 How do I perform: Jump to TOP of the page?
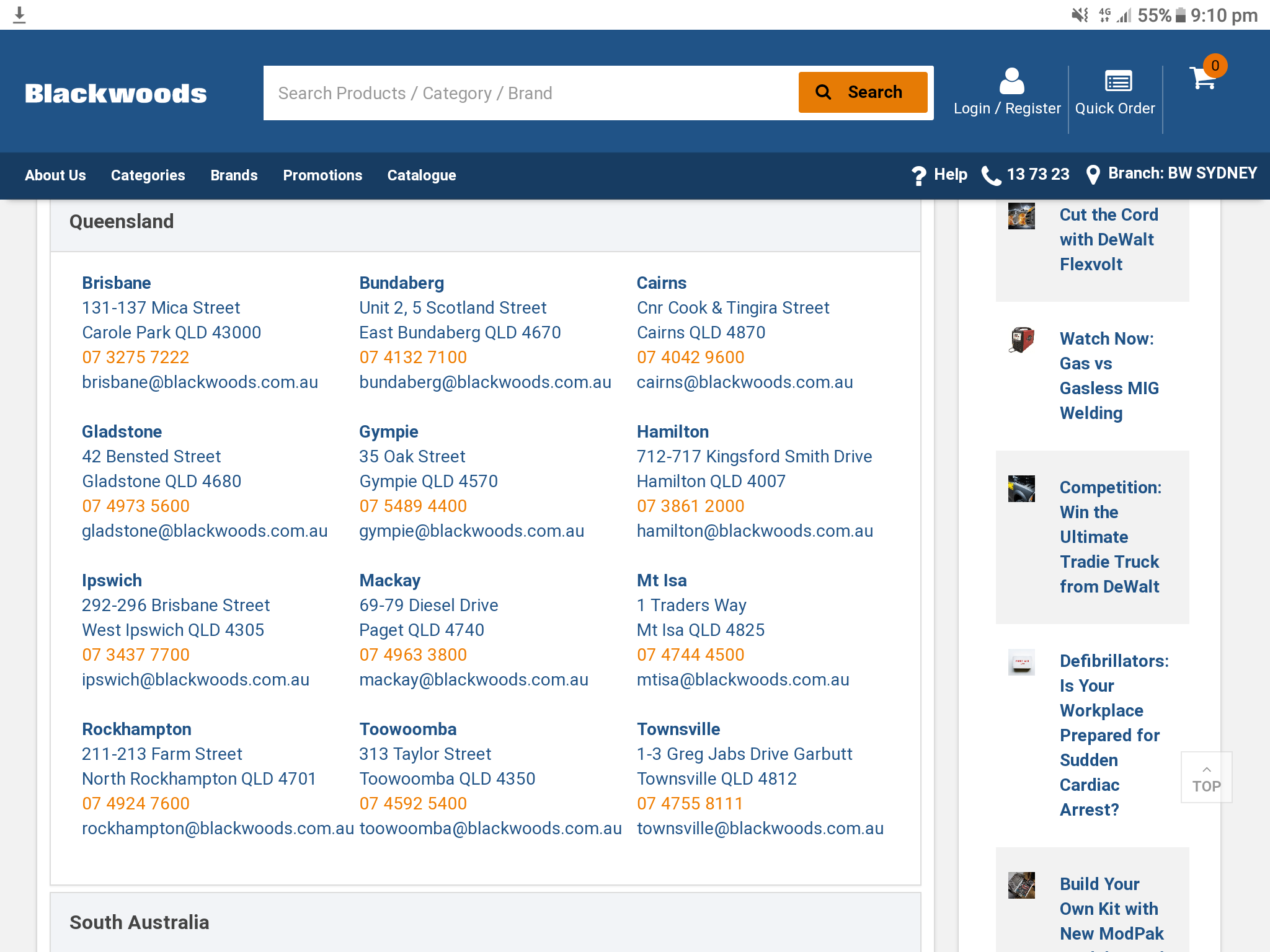(1206, 778)
